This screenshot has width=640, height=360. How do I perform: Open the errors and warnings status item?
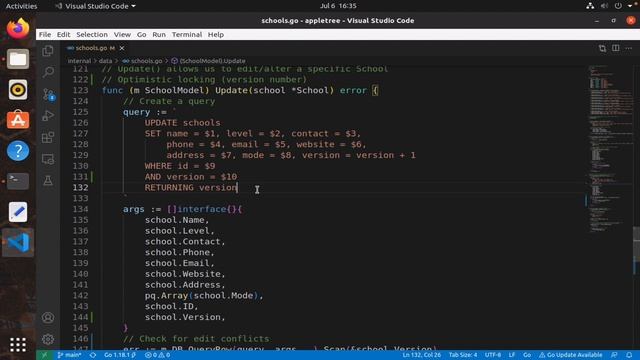[x=157, y=355]
